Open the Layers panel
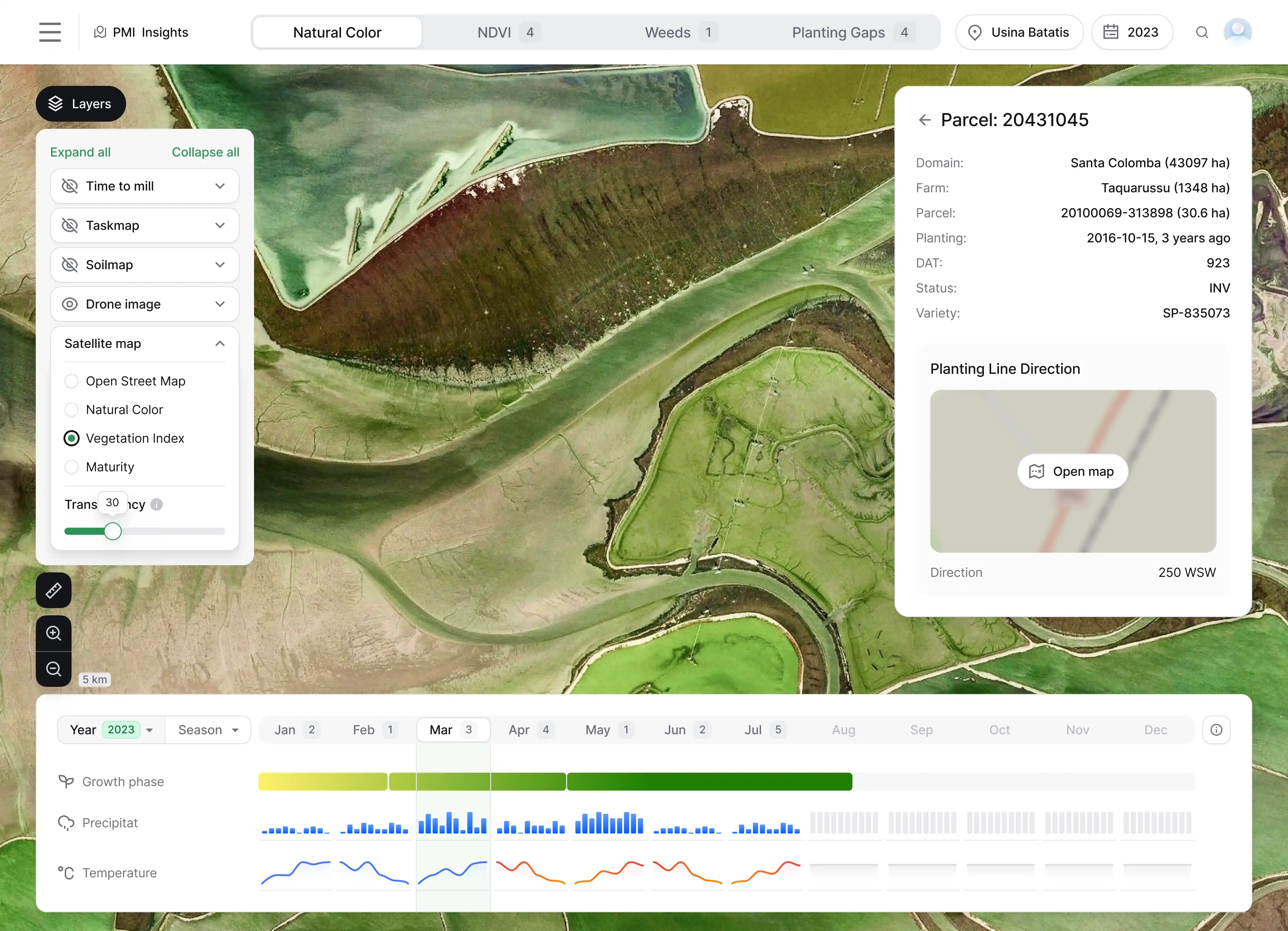The image size is (1288, 931). point(80,103)
